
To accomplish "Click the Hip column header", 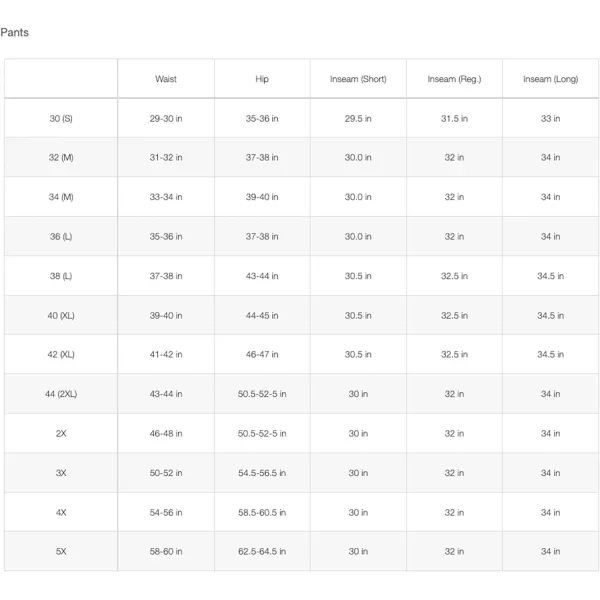I will pyautogui.click(x=262, y=79).
